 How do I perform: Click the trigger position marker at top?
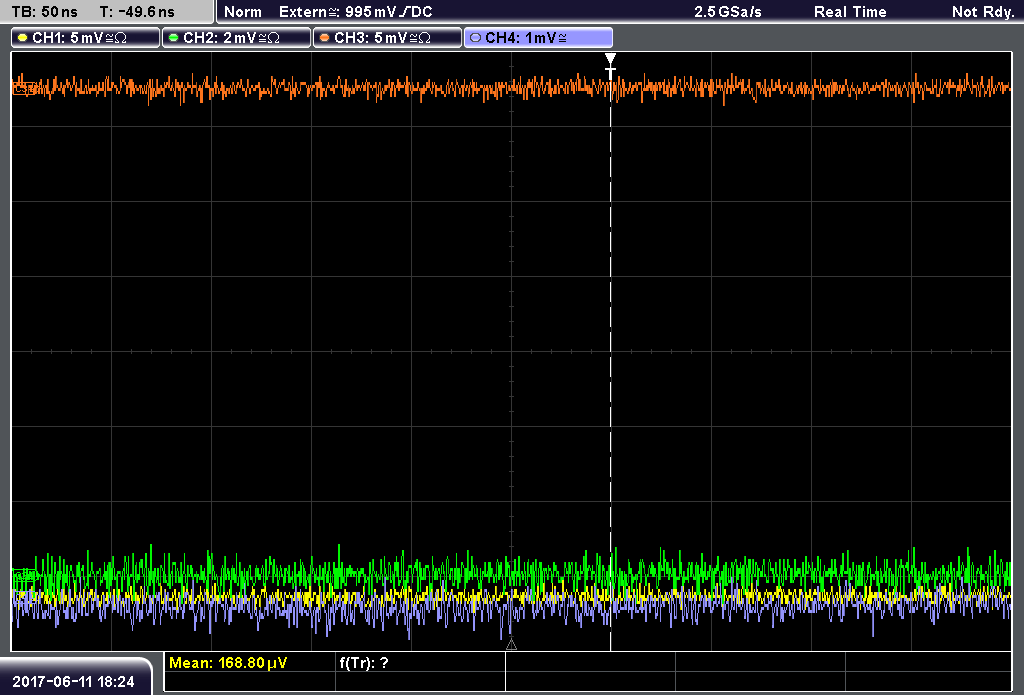pyautogui.click(x=610, y=66)
